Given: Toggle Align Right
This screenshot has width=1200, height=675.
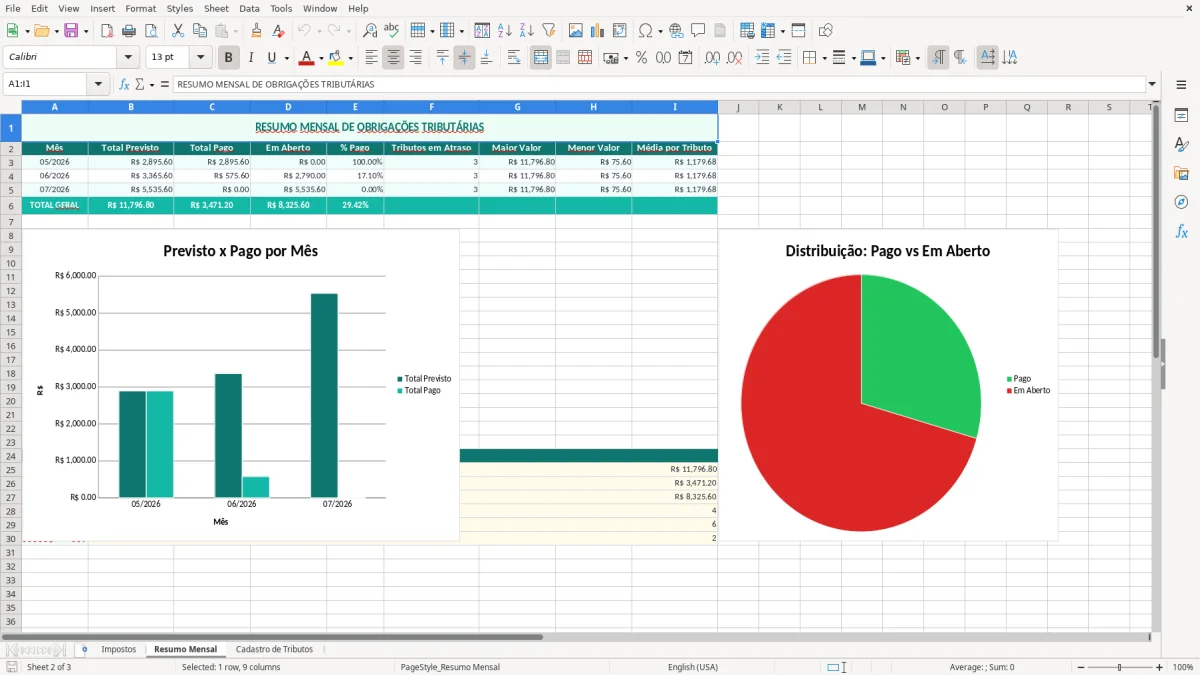Looking at the screenshot, I should (x=415, y=58).
